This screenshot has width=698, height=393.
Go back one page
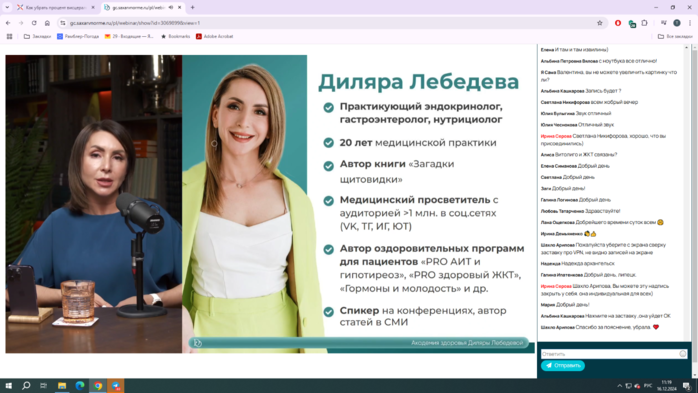8,23
